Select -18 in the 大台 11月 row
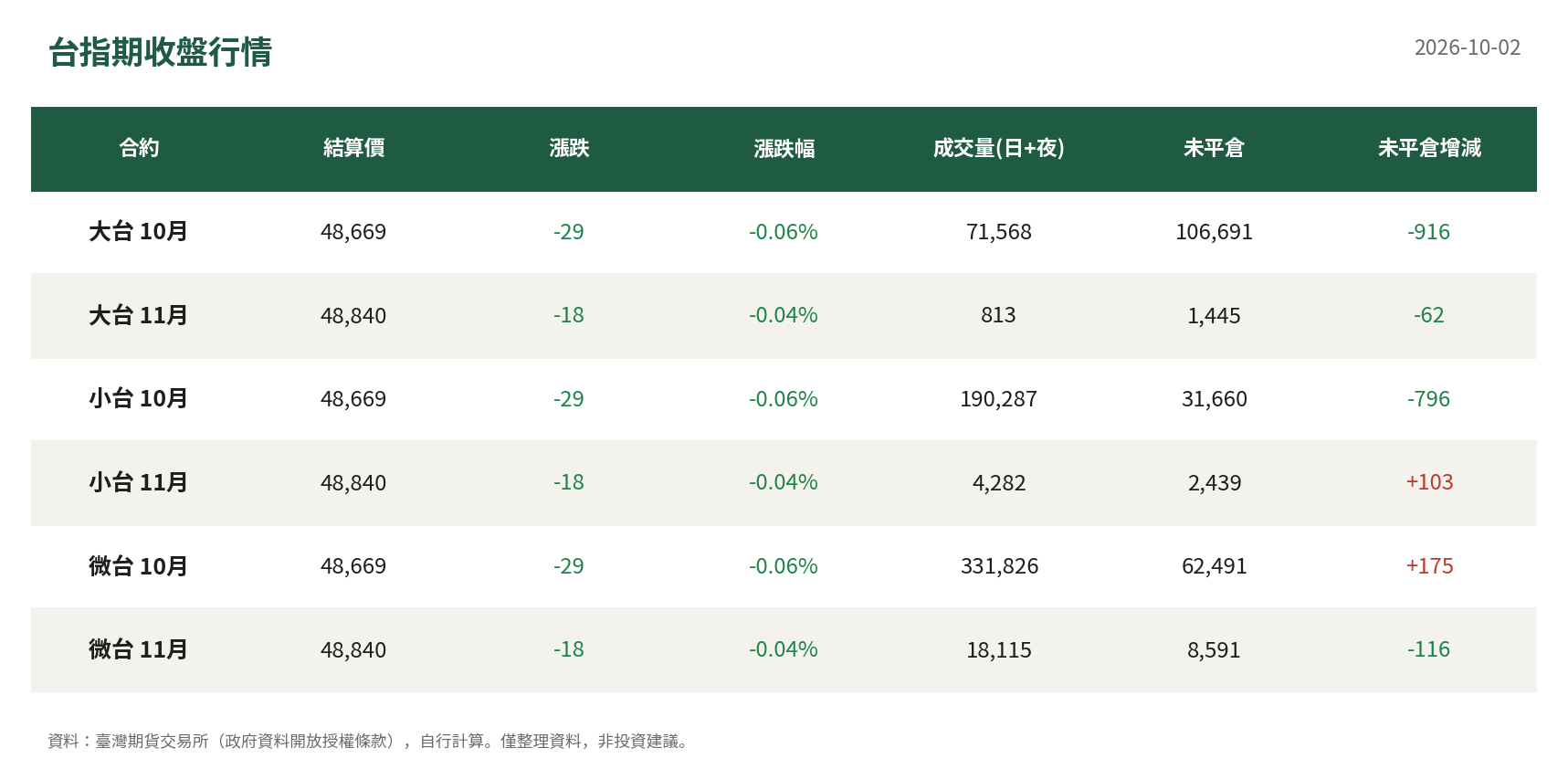Image resolution: width=1568 pixels, height=769 pixels. pos(569,315)
